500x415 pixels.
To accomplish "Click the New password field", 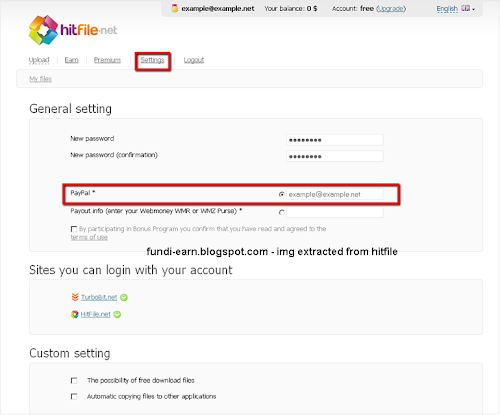I will (335, 140).
